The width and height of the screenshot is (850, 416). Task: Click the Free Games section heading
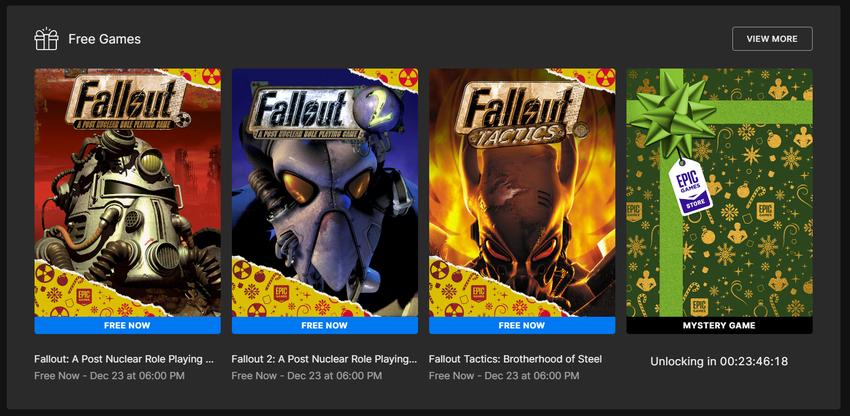(104, 39)
